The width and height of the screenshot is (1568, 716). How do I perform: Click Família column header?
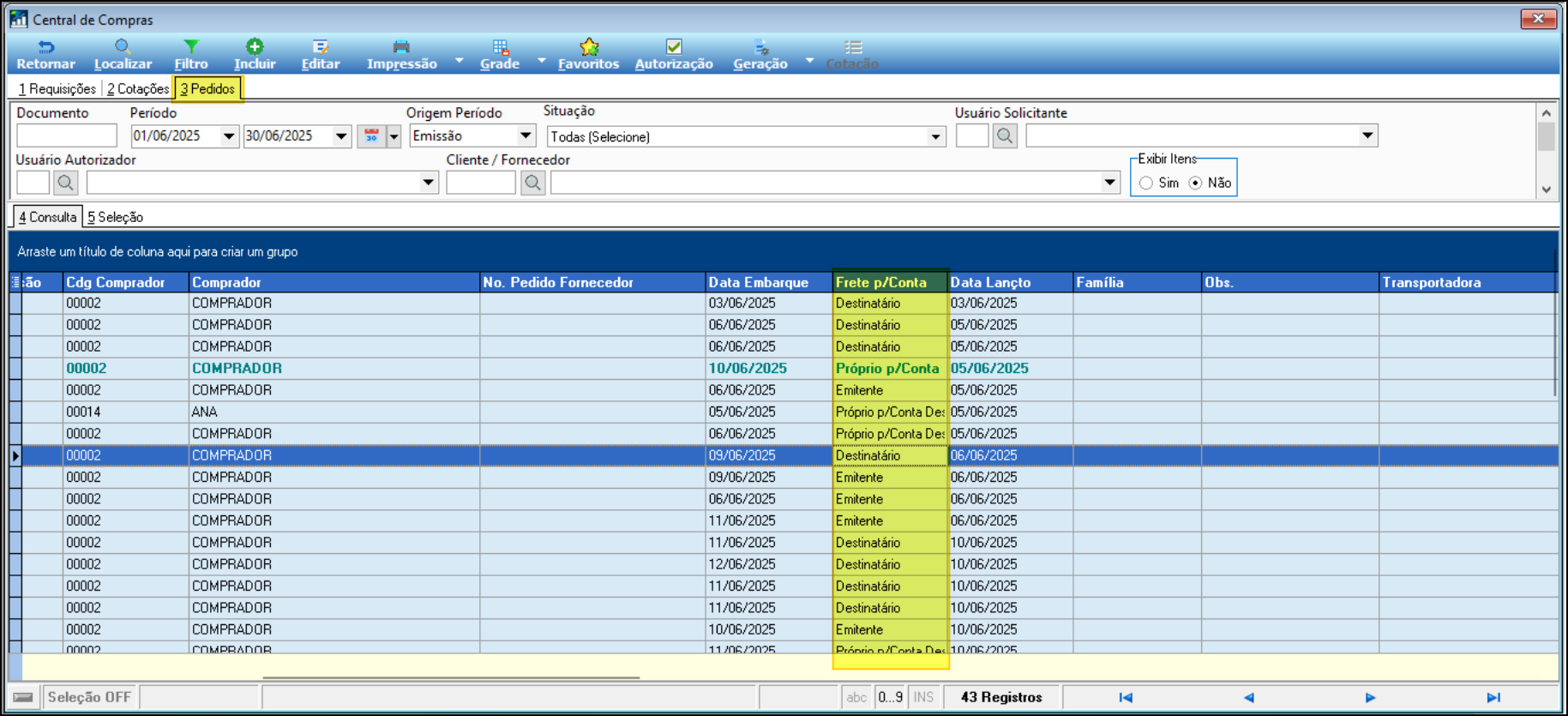pyautogui.click(x=1137, y=282)
